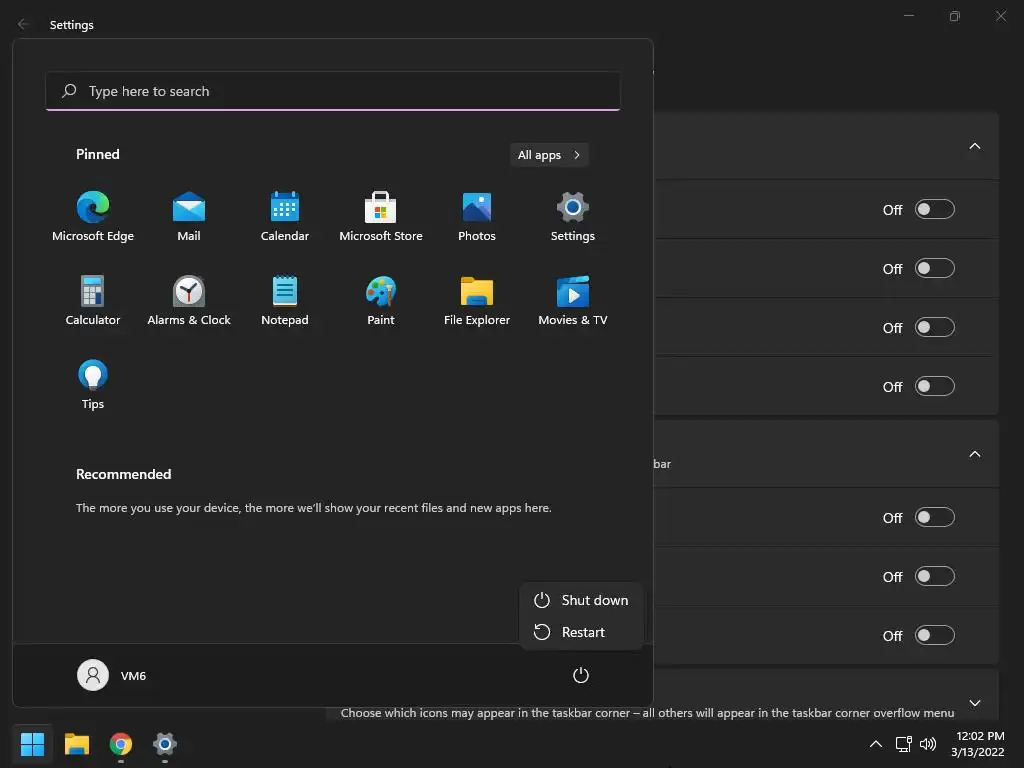Show hidden icons via tray chevron
1024x768 pixels.
[876, 744]
